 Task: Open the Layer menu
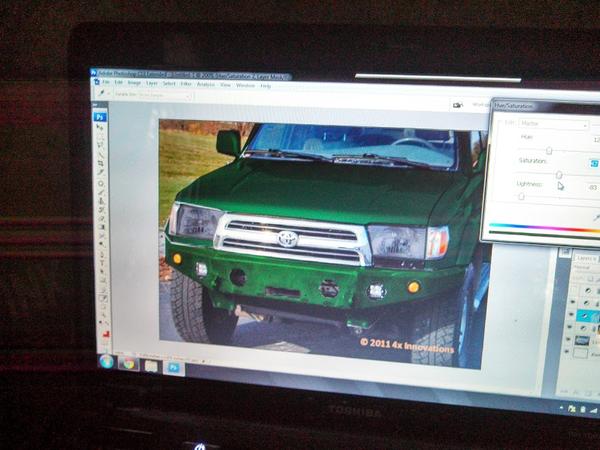[152, 83]
